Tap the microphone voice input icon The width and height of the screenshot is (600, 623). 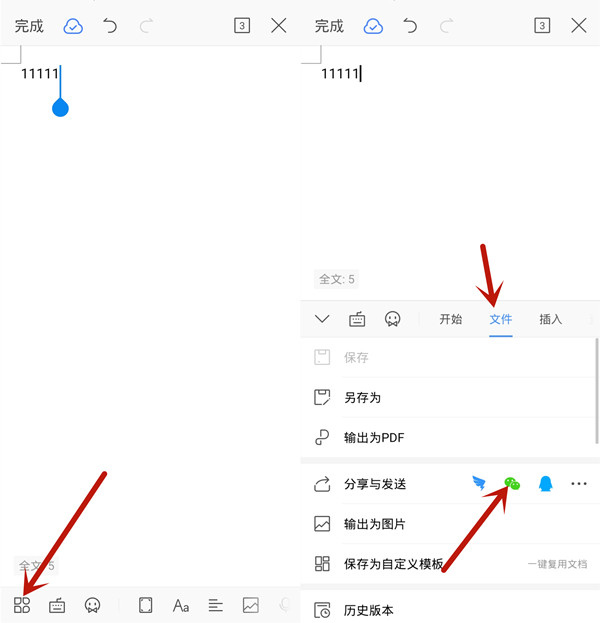tap(285, 605)
